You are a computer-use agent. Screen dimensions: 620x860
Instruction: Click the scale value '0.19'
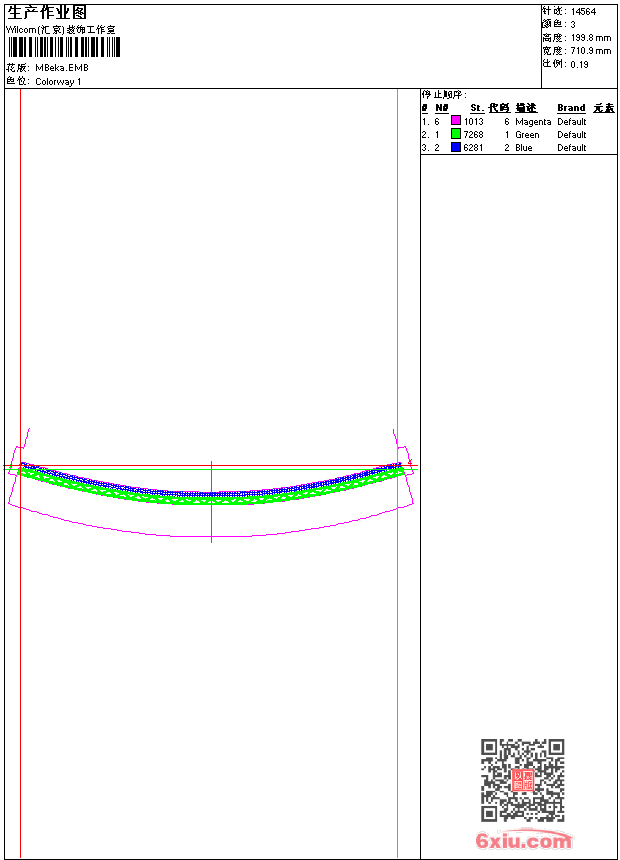point(579,65)
